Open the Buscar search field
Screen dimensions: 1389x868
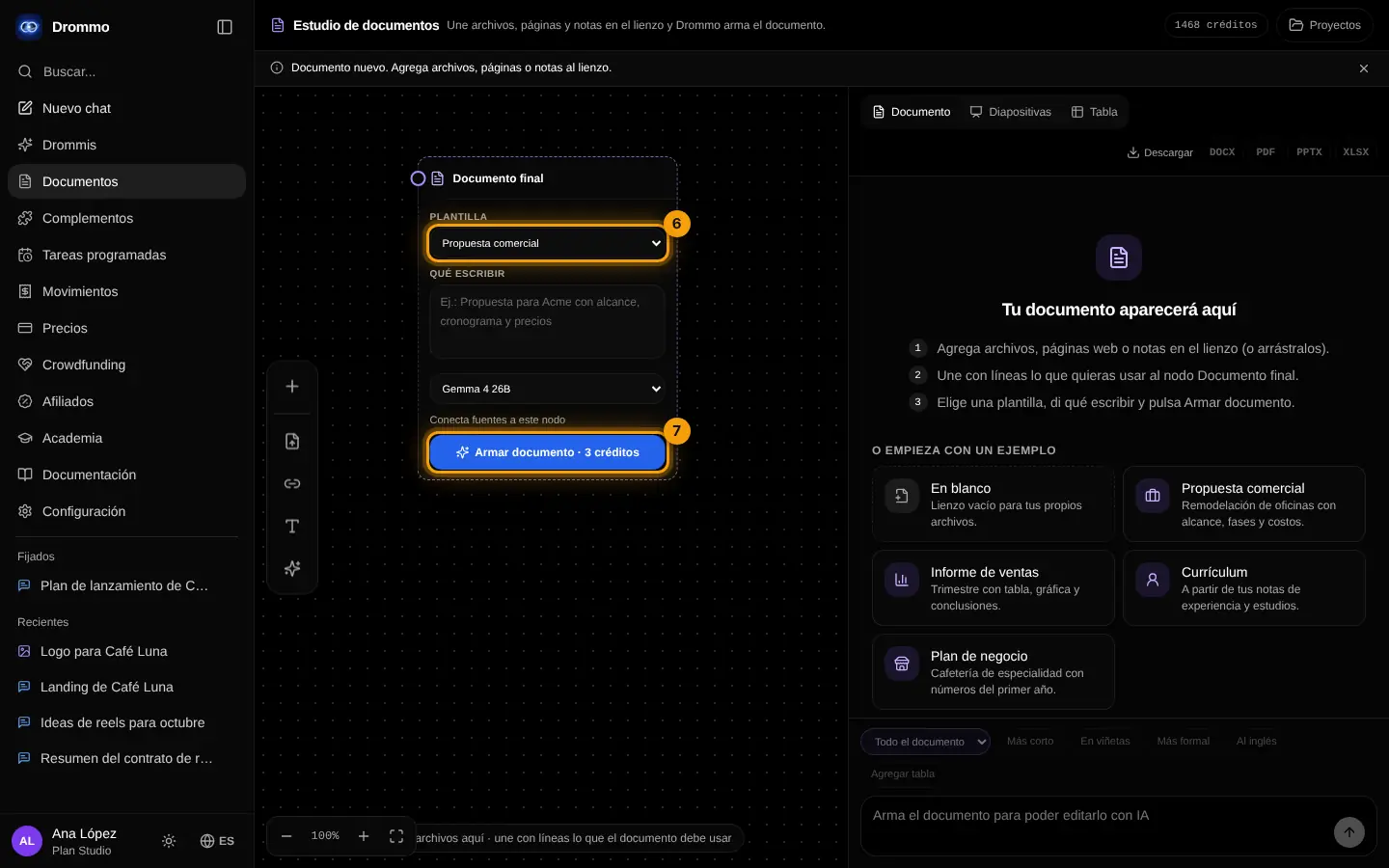[x=126, y=71]
